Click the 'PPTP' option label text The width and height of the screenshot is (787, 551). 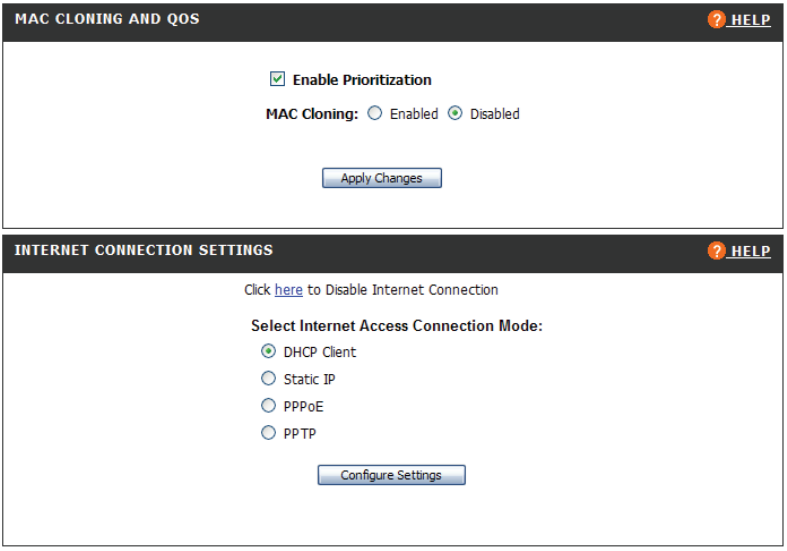point(300,434)
